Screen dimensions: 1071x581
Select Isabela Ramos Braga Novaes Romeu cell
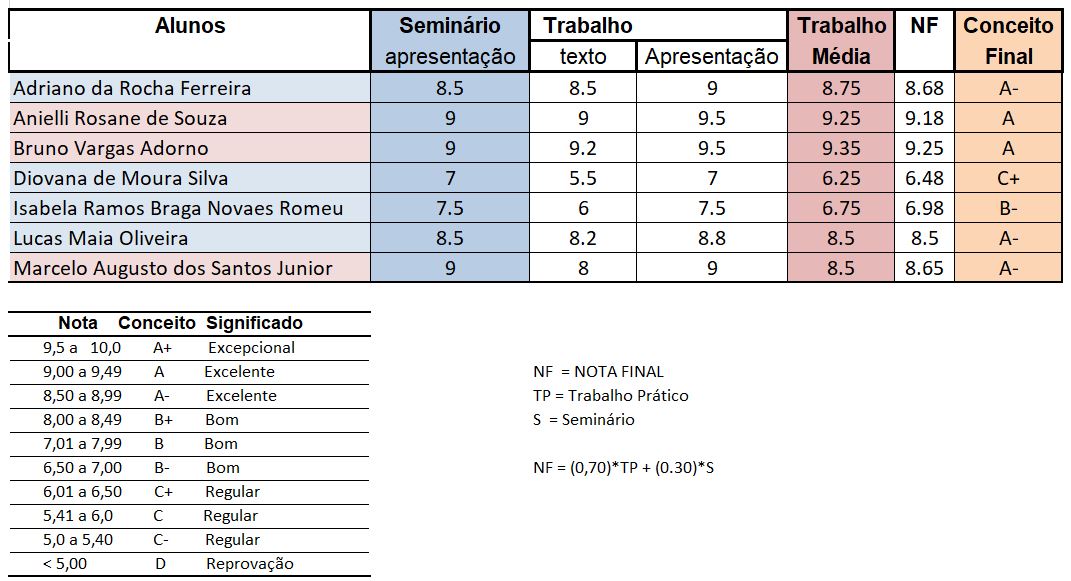tap(178, 208)
